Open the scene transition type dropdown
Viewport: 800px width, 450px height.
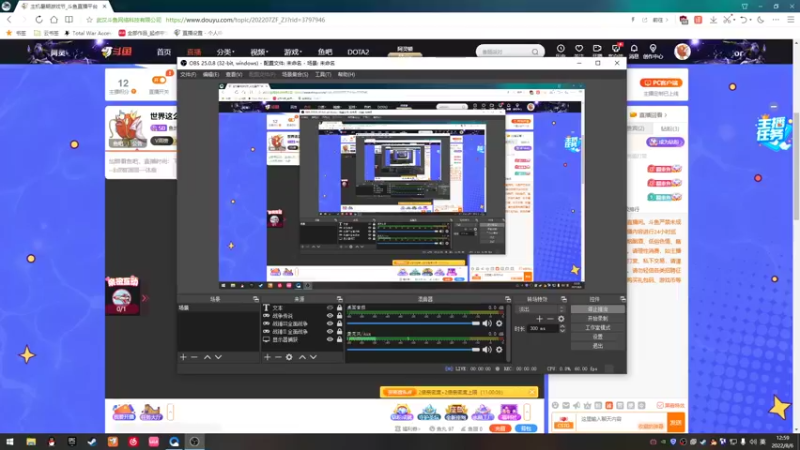541,309
